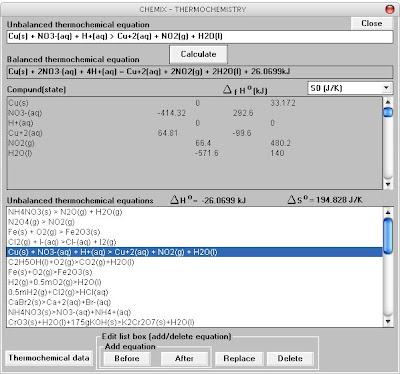Screen dimensions: 400x374
Task: Click the balanced equation output field
Action: click(x=200, y=72)
